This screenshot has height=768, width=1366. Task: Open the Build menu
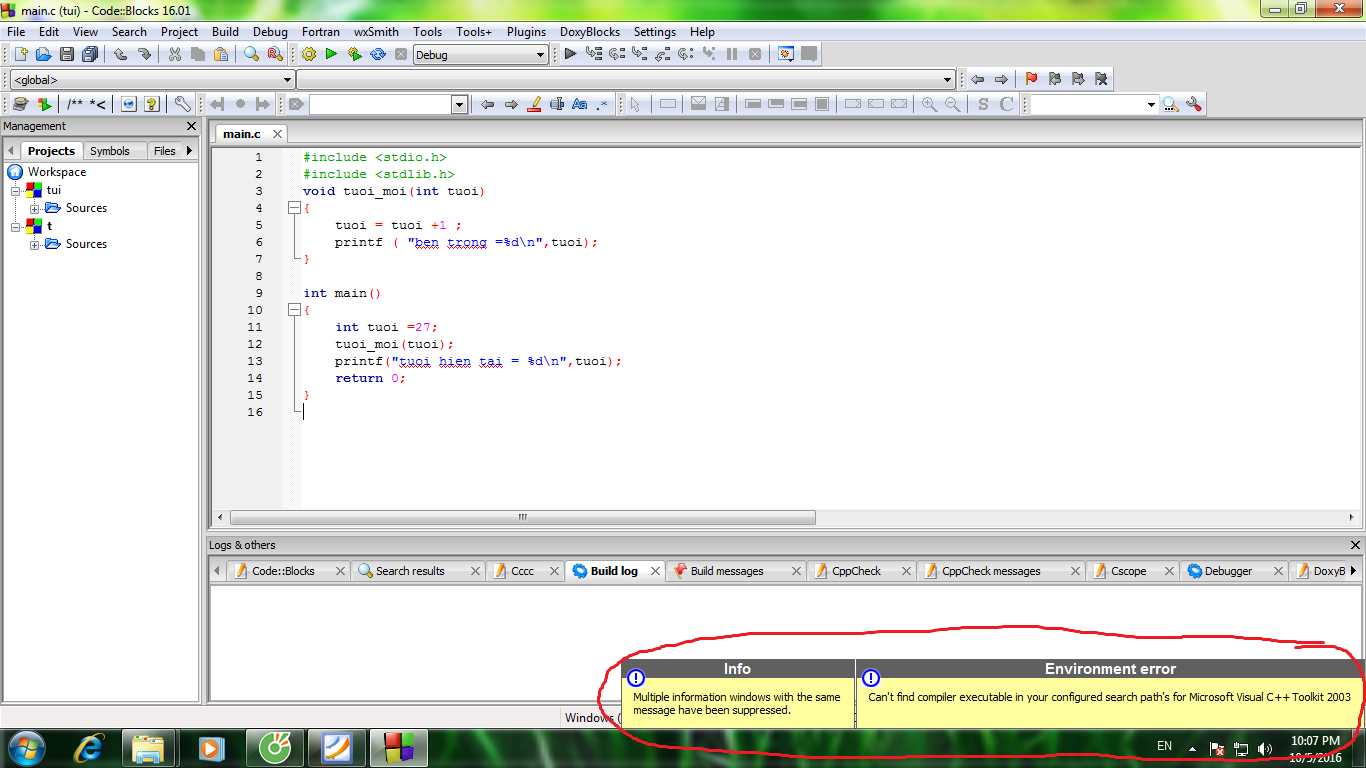point(225,32)
